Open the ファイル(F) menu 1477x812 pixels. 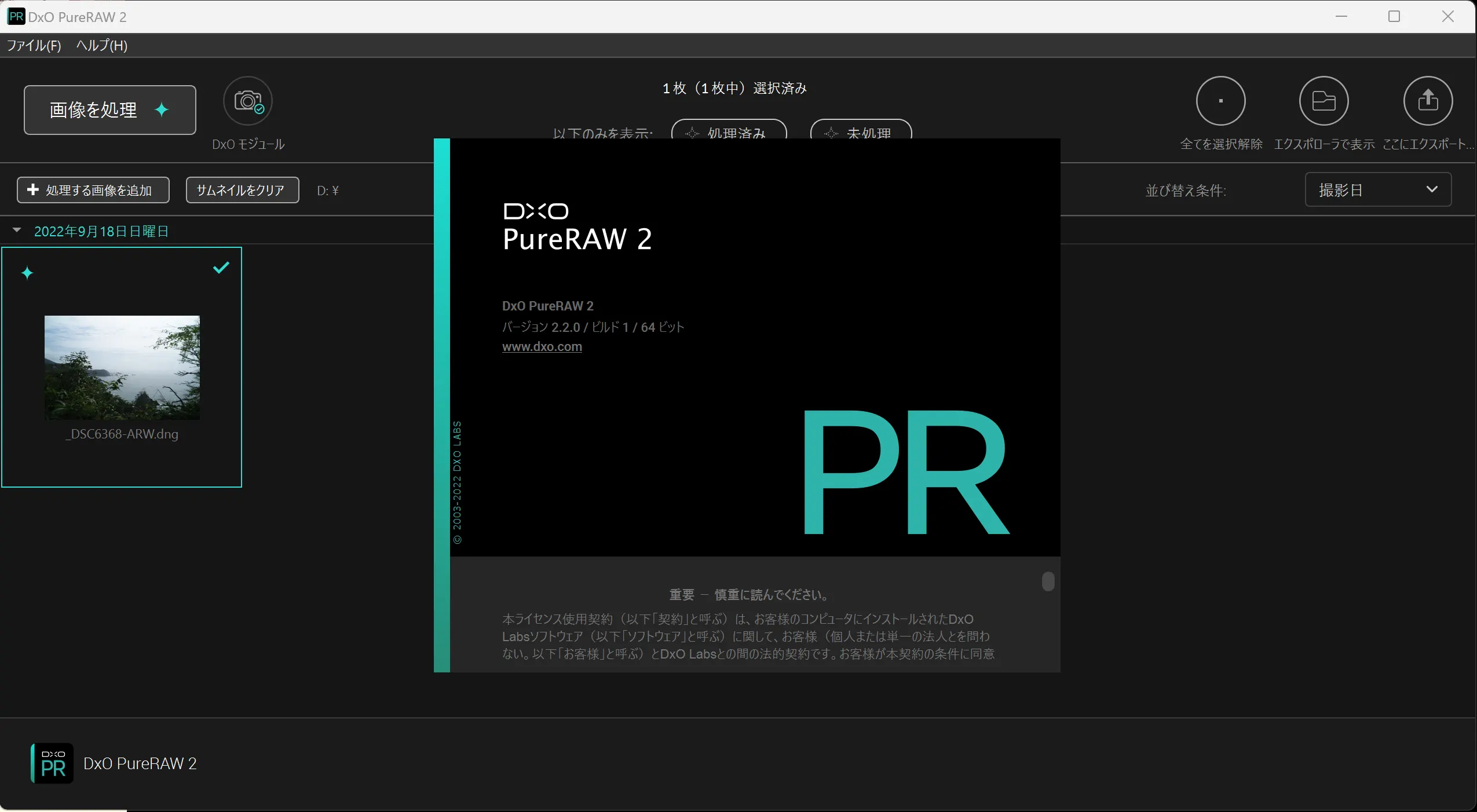tap(34, 45)
